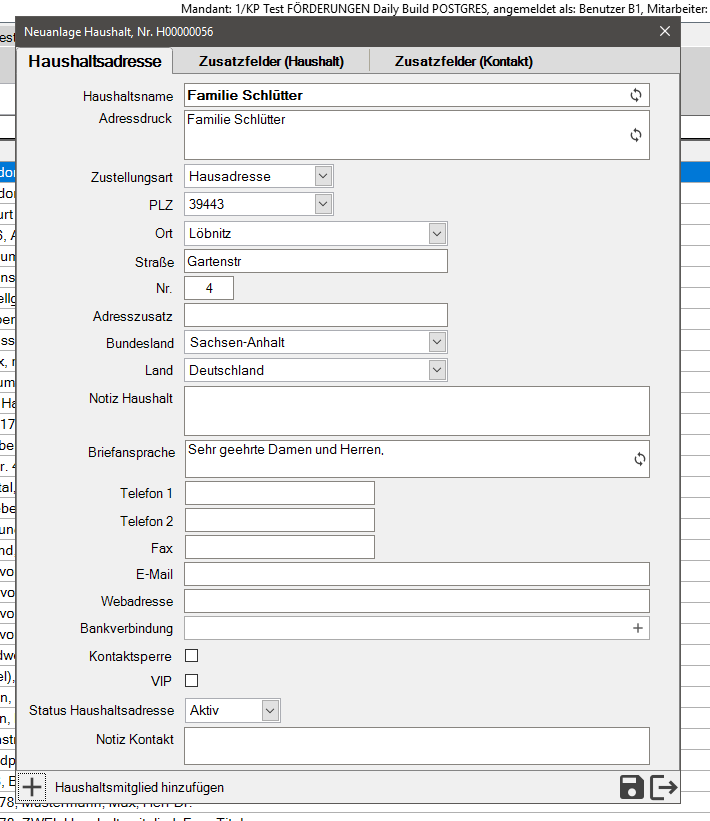Open the Zustellungsart dropdown
This screenshot has height=821, width=710.
point(322,176)
